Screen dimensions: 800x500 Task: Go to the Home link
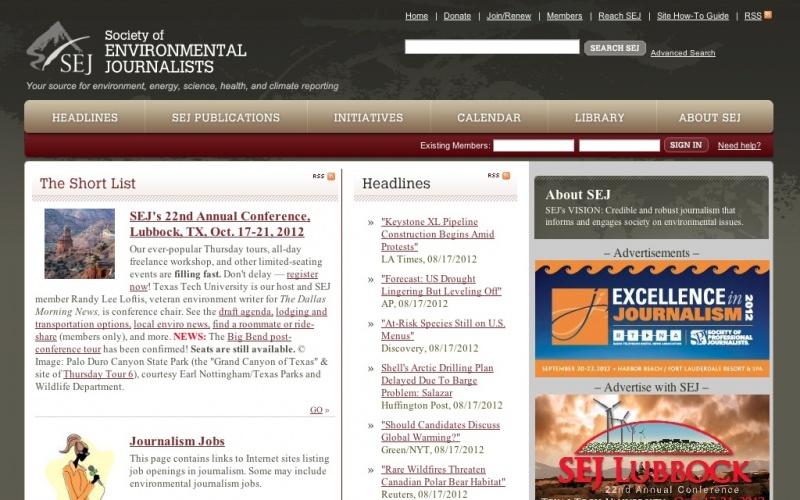pos(416,16)
